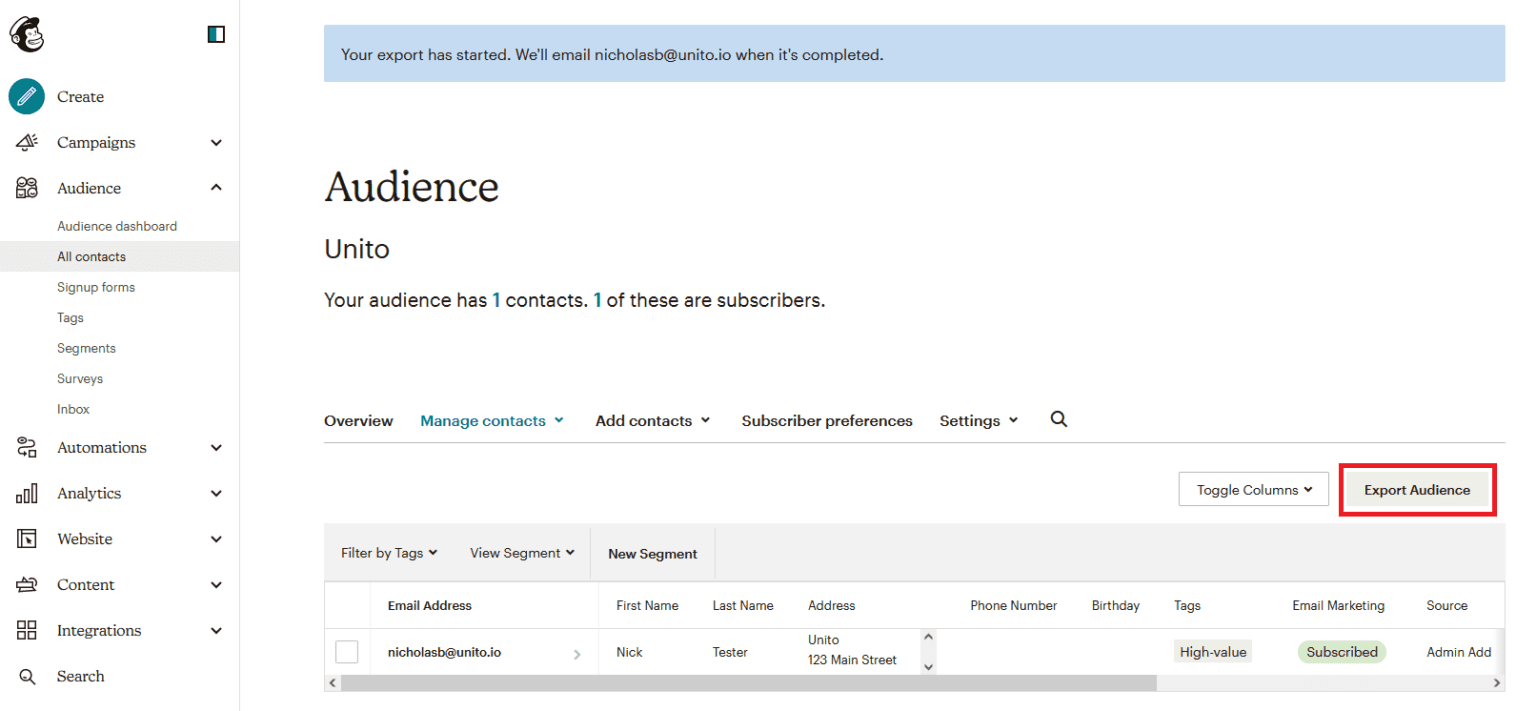Open the Integrations grid icon

[x=26, y=630]
